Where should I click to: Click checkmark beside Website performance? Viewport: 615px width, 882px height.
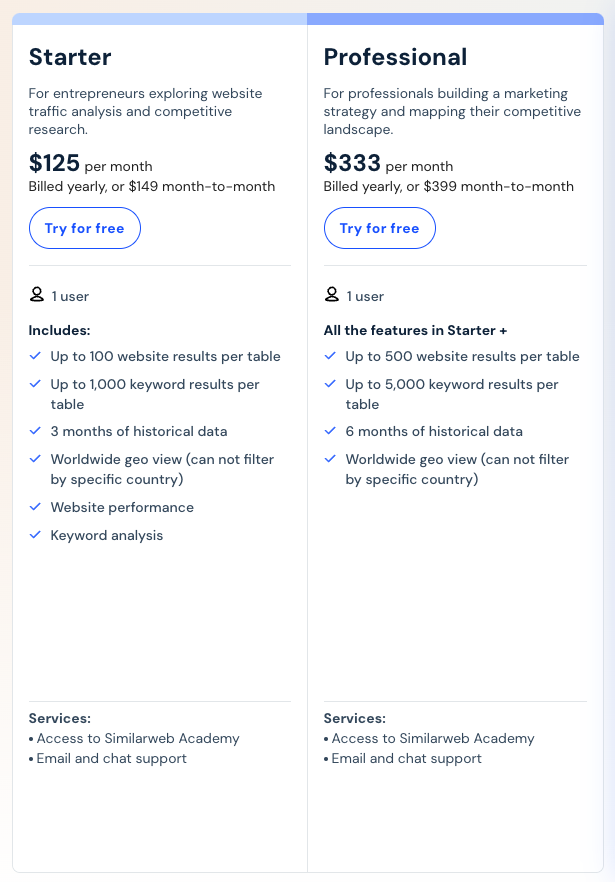(36, 507)
